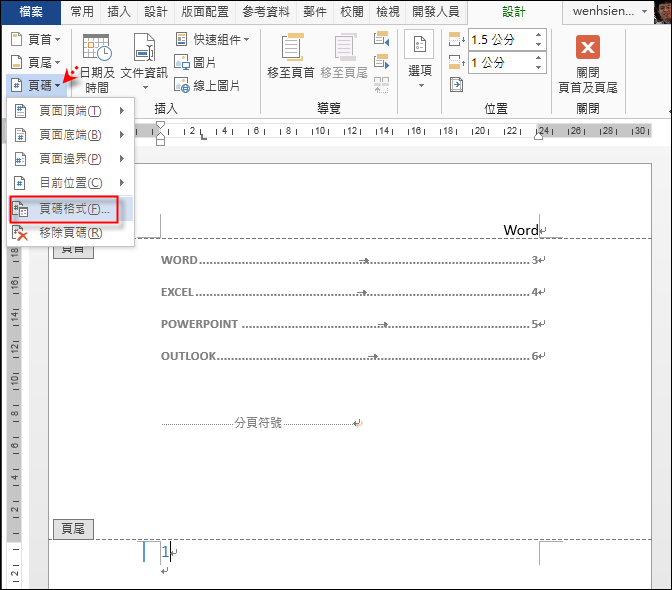Switch to the 版面配置 tab
The image size is (672, 590).
205,12
